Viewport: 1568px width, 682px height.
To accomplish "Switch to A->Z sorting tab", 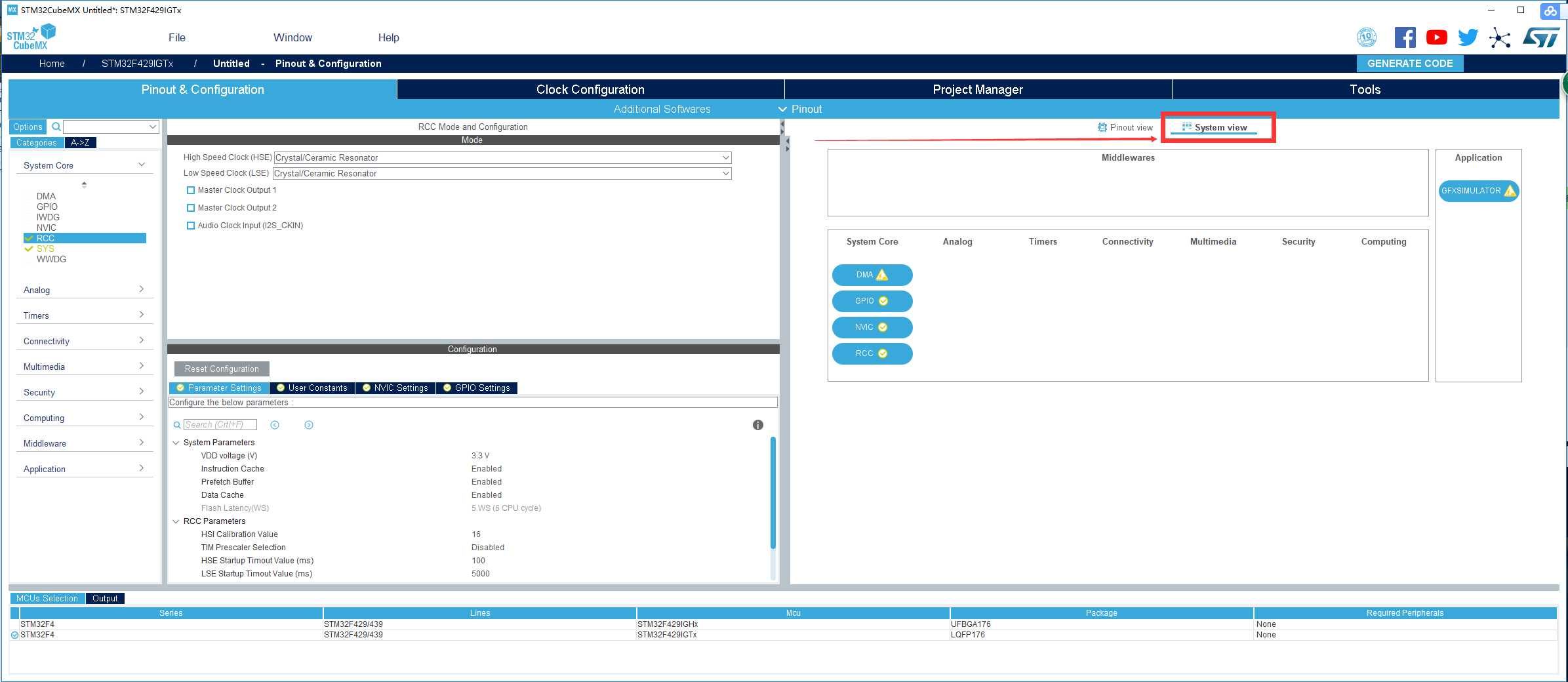I will 81,142.
